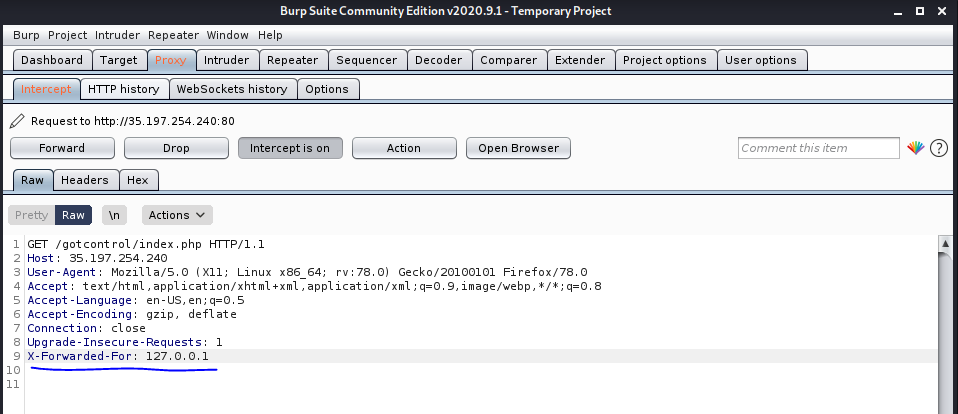View the HTTP history sub-tab
This screenshot has height=414, width=958.
click(123, 89)
